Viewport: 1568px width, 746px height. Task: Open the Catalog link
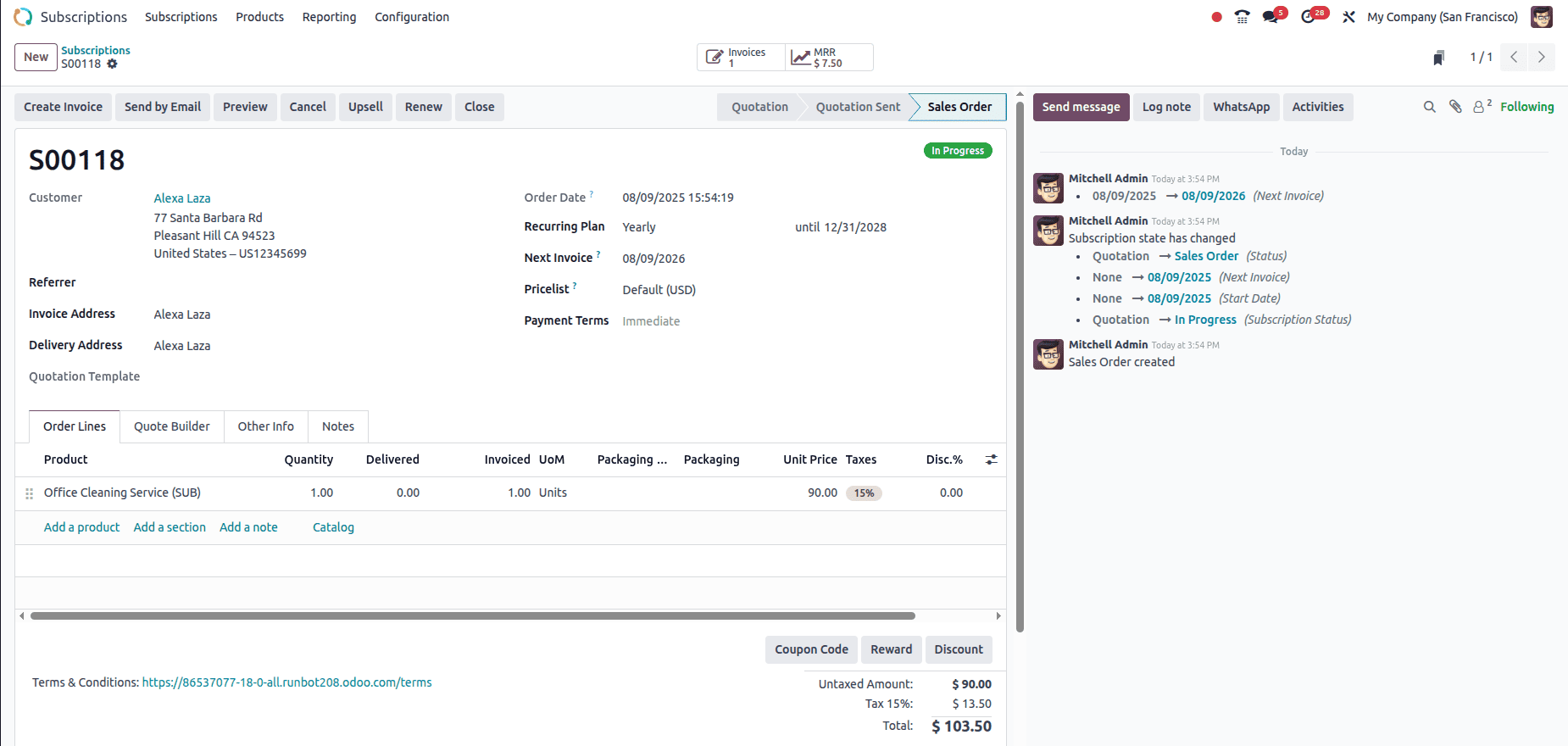[x=333, y=527]
